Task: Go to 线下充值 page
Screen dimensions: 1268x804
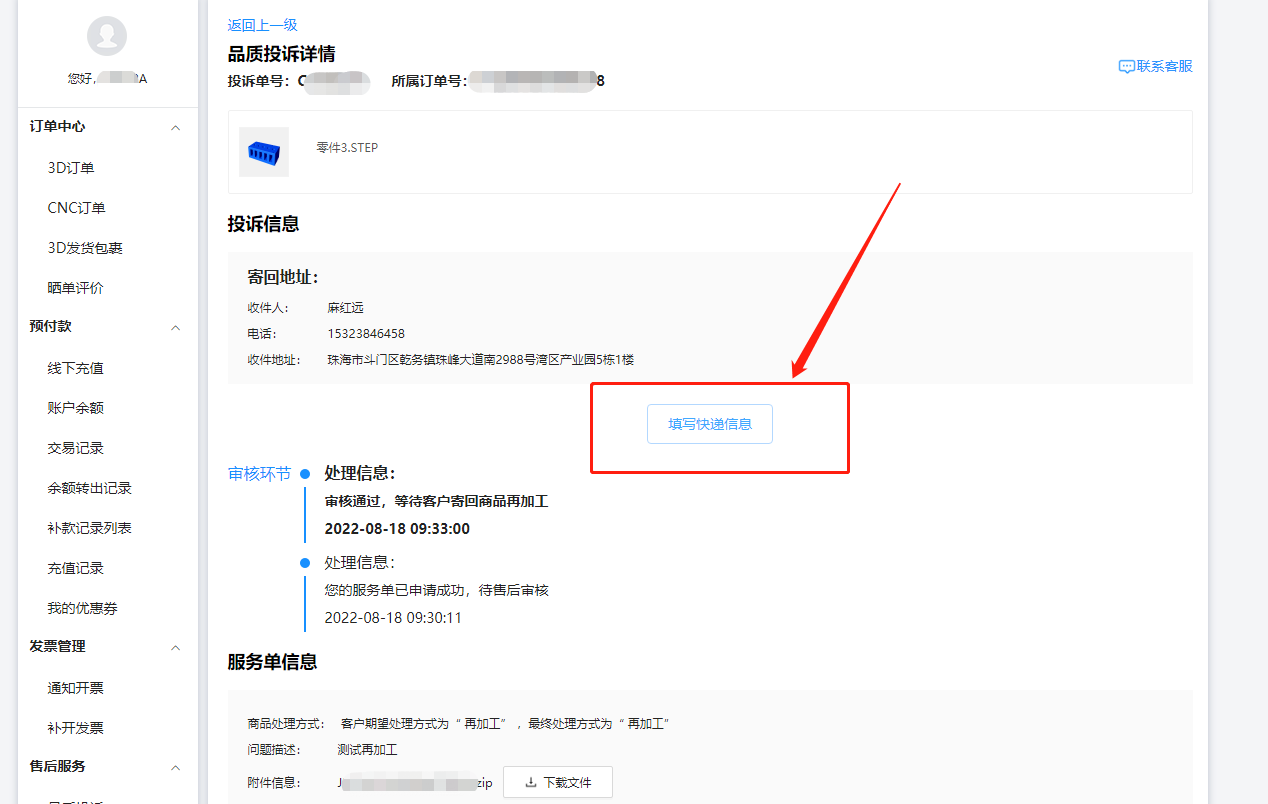Action: (x=75, y=368)
